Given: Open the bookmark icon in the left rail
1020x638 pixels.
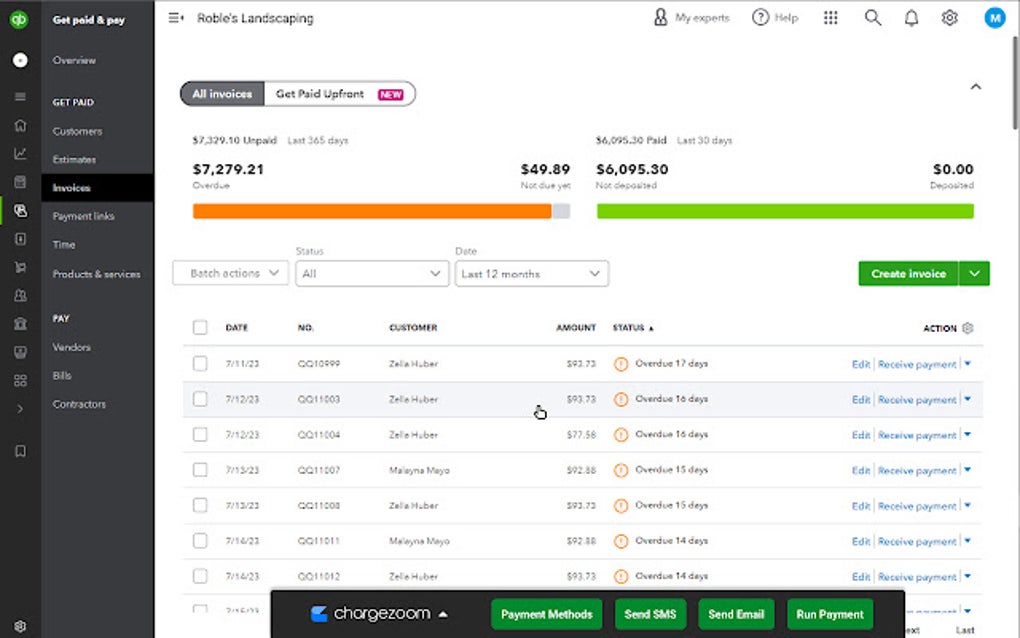Looking at the screenshot, I should tap(20, 451).
